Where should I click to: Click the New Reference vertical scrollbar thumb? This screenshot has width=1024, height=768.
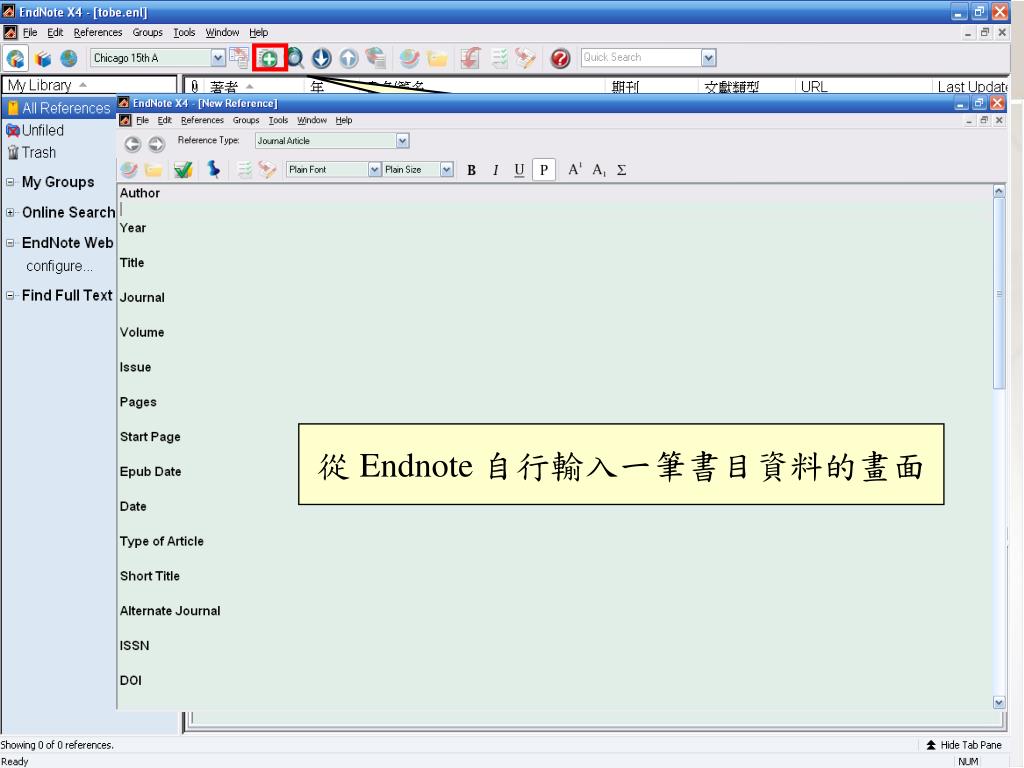coord(999,294)
